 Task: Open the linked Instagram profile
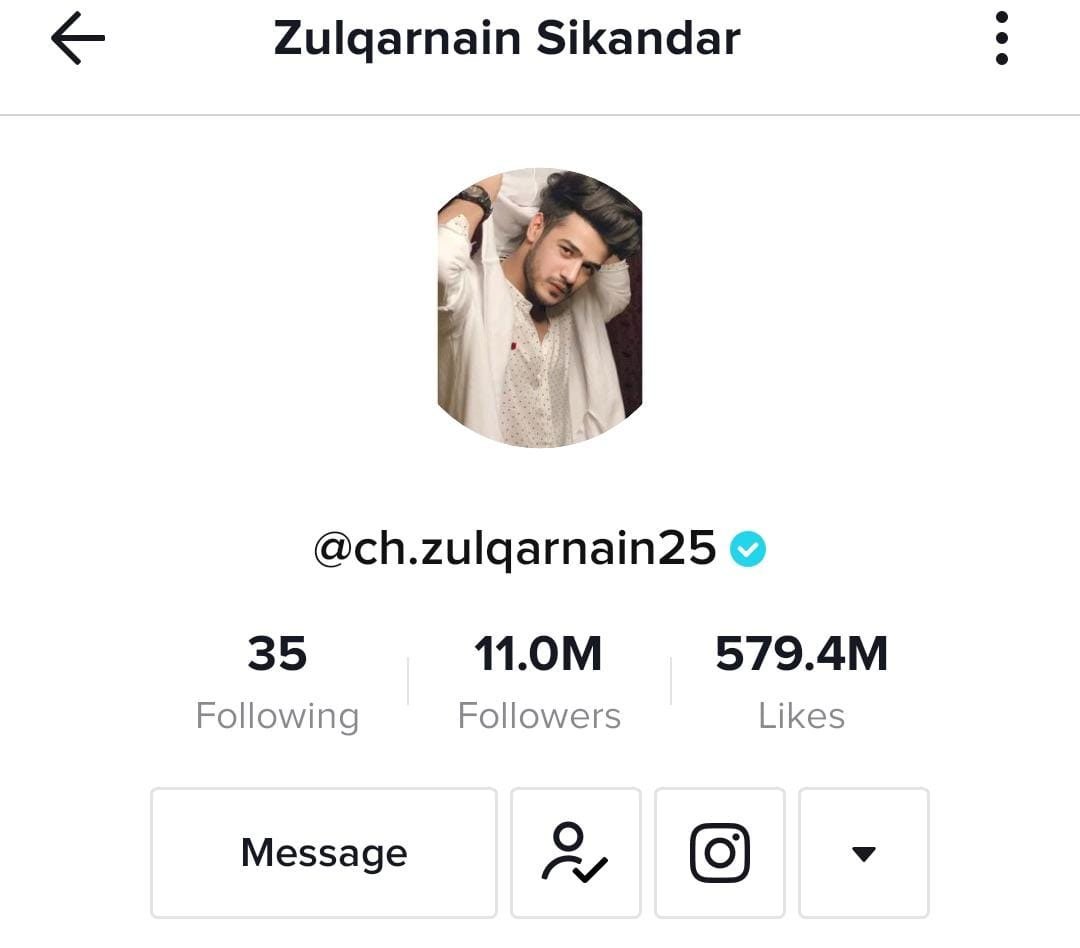[x=720, y=853]
